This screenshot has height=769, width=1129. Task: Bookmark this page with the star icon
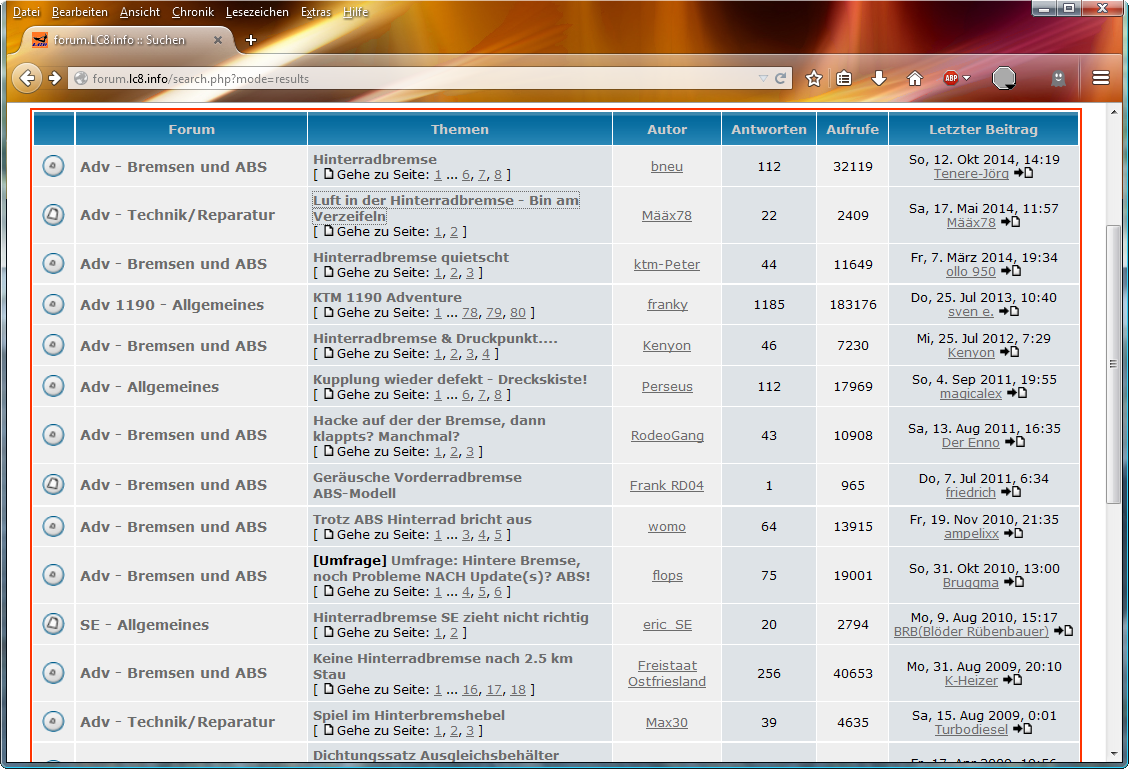[814, 78]
